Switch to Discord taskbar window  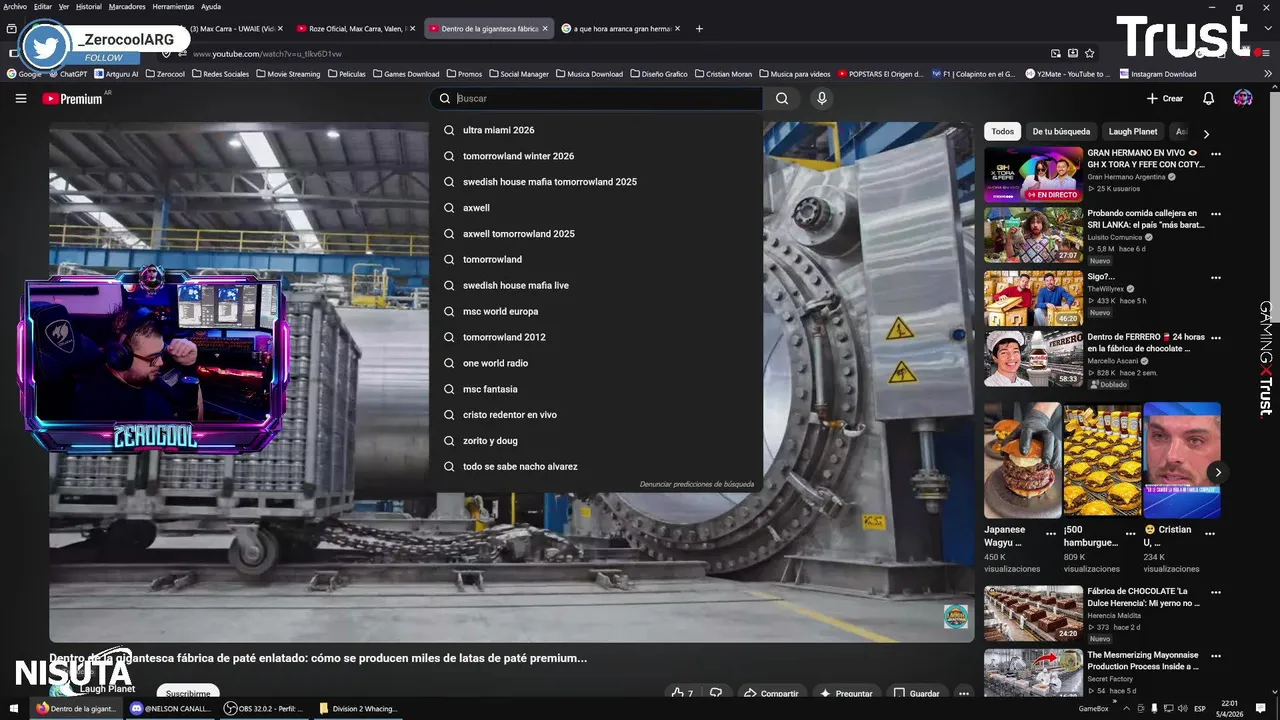(x=170, y=708)
